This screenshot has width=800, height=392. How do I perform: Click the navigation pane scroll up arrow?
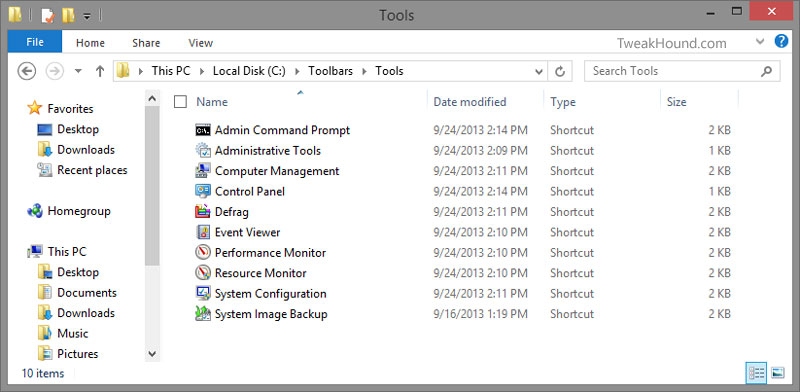(x=152, y=99)
